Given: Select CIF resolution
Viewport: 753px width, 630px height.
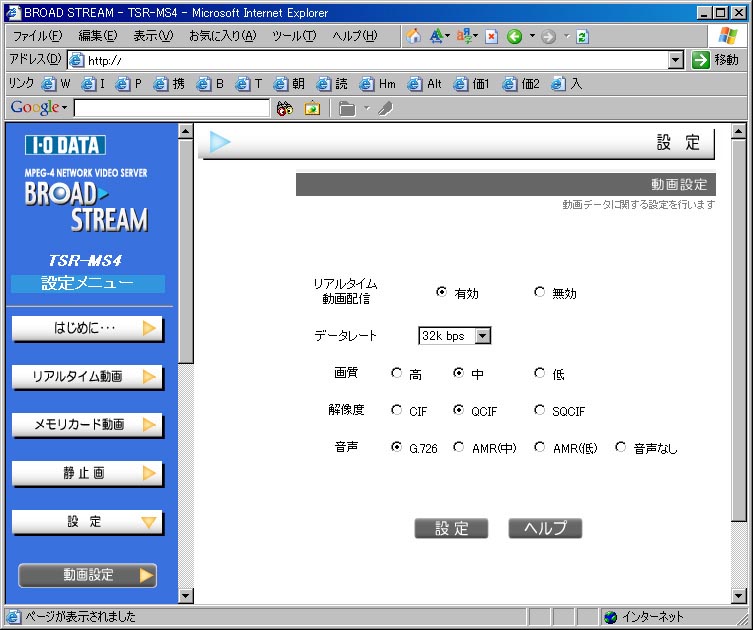Looking at the screenshot, I should (x=396, y=410).
